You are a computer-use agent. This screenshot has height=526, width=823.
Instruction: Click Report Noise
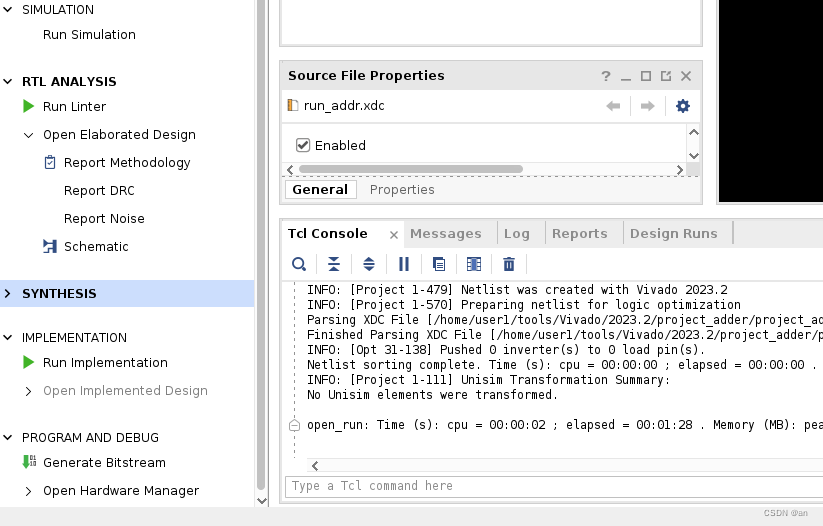click(104, 218)
